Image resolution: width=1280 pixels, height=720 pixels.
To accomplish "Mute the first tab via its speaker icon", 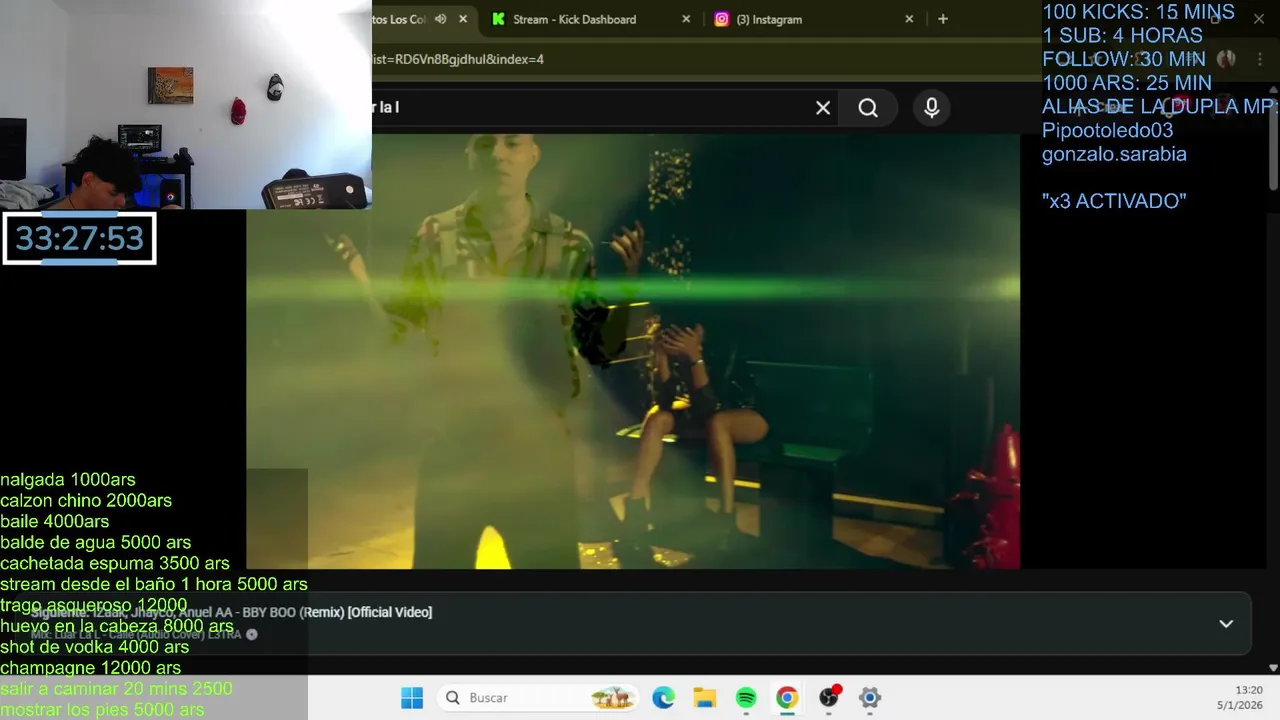I will pyautogui.click(x=440, y=19).
